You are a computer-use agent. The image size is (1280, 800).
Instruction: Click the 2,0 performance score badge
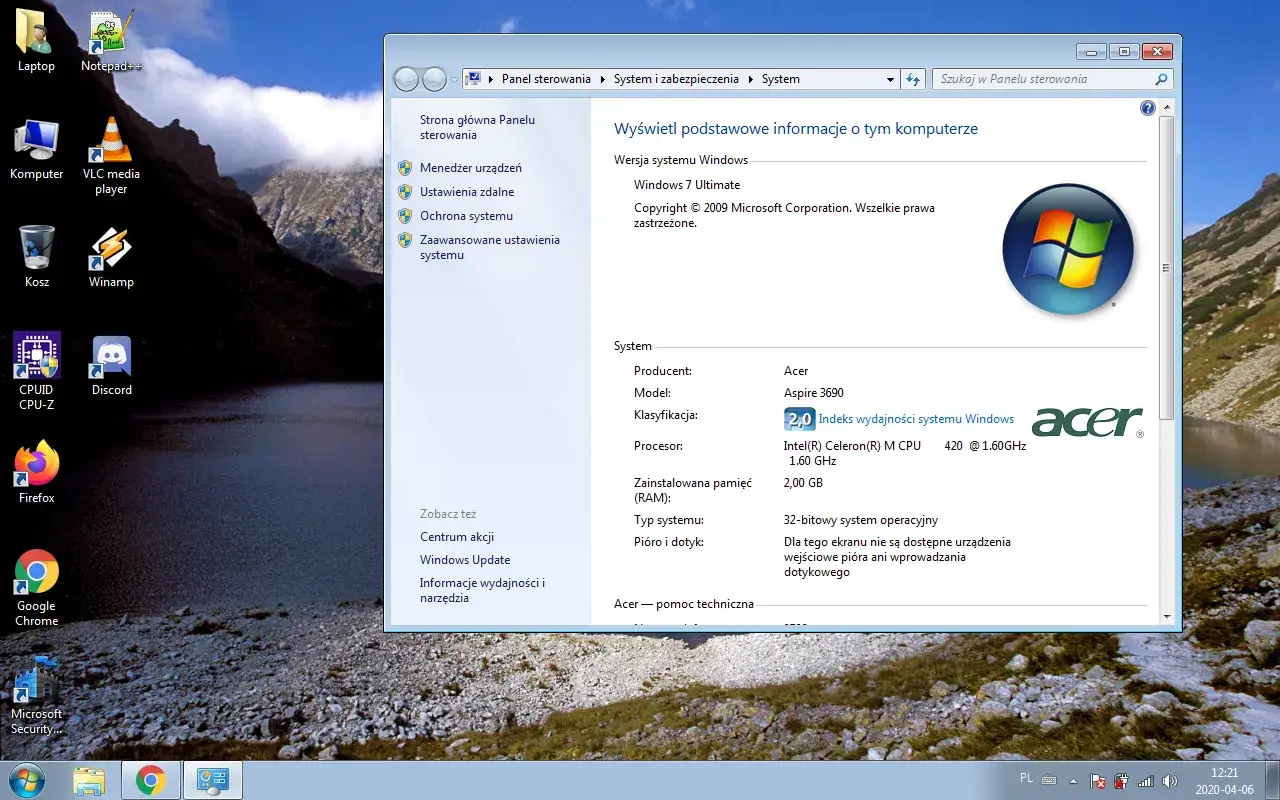[x=800, y=419]
